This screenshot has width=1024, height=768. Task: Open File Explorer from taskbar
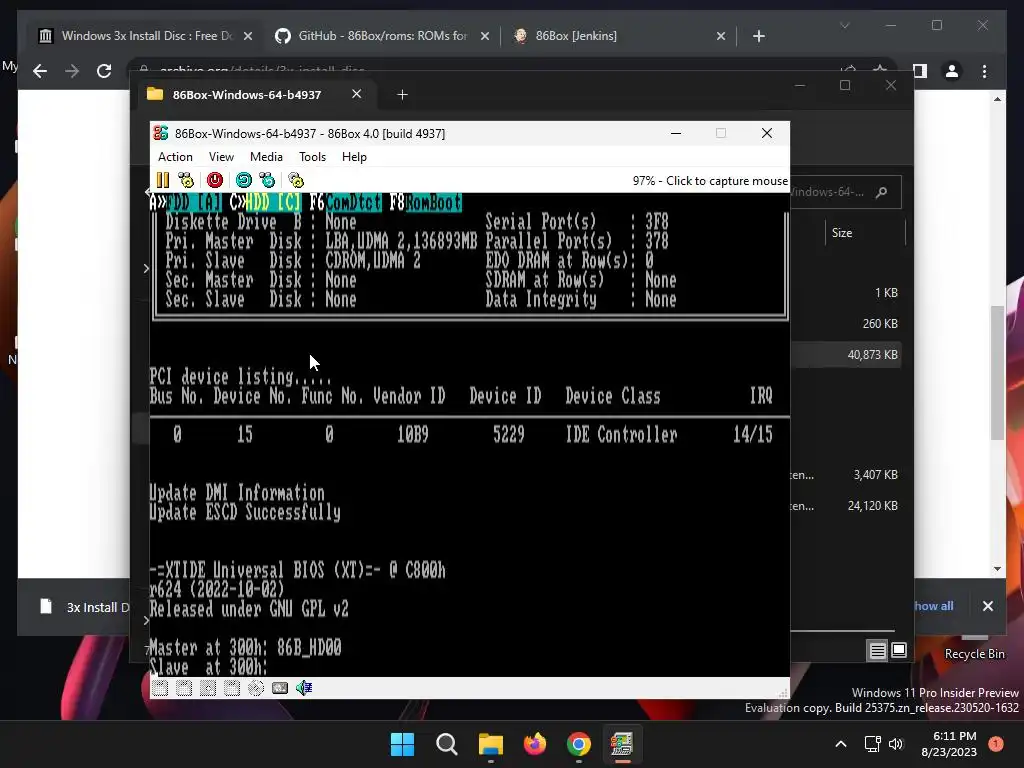[490, 744]
